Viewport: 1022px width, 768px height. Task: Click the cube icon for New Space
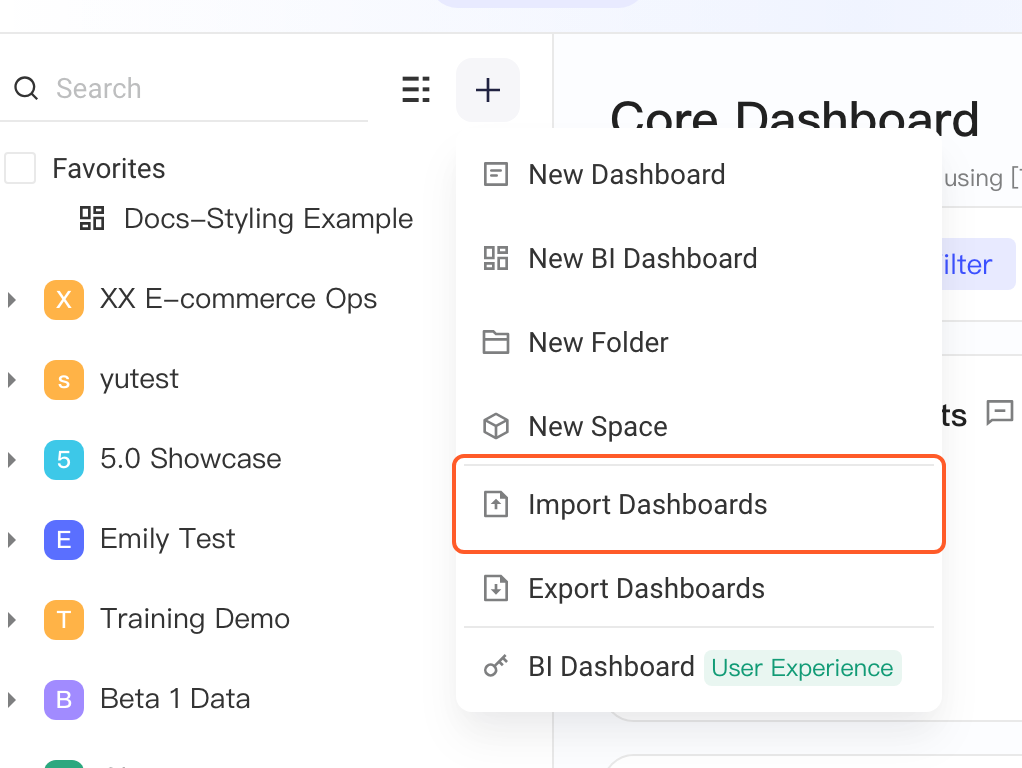click(495, 426)
